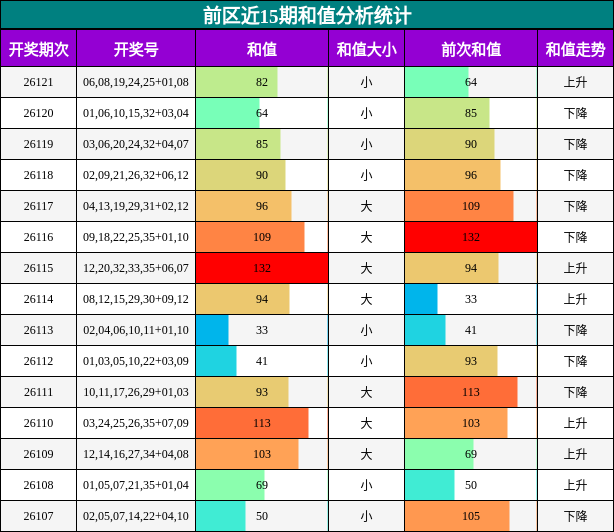Click previous sum '105' in row 26107

[471, 516]
